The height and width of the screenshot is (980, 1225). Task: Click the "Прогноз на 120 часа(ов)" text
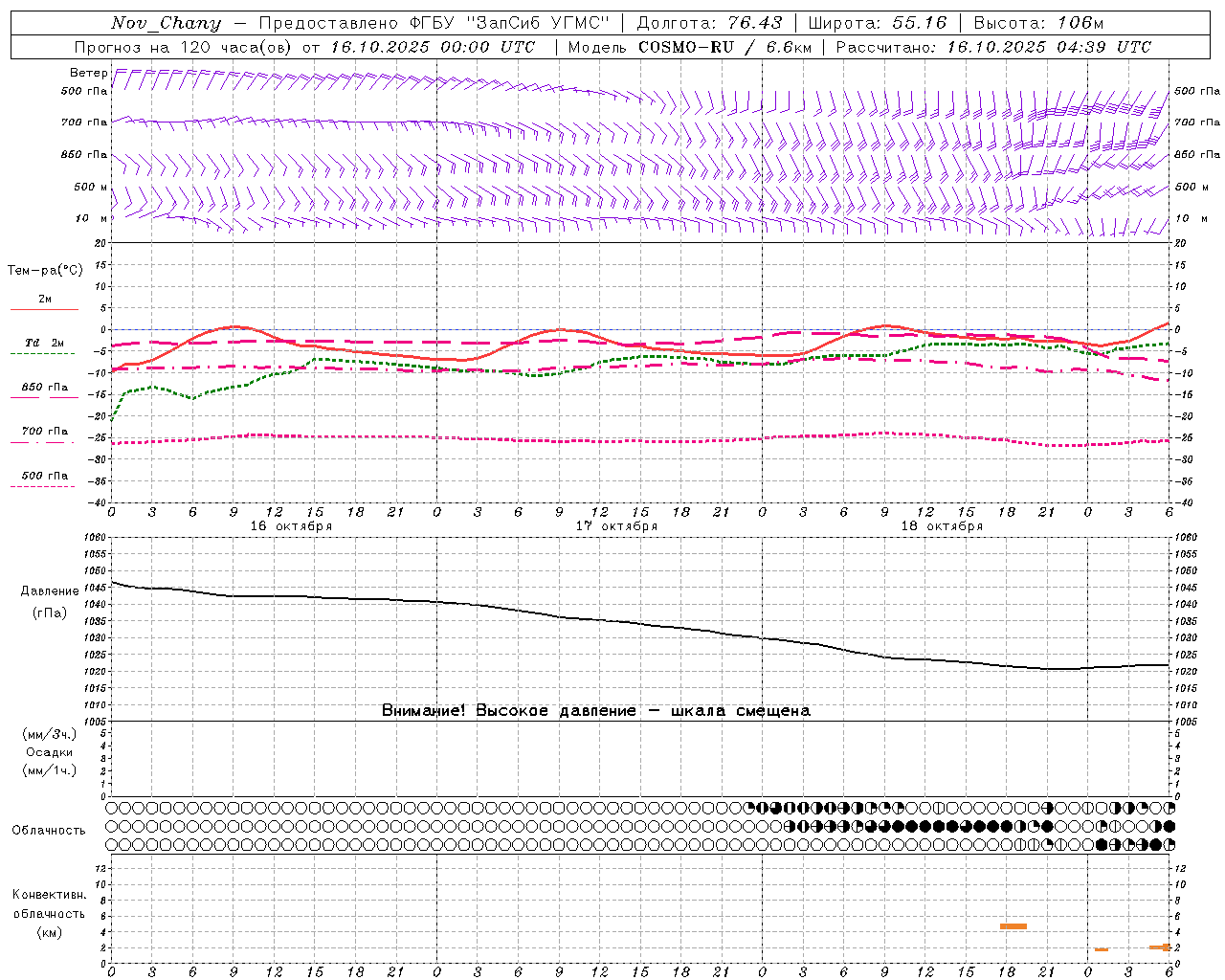click(185, 47)
